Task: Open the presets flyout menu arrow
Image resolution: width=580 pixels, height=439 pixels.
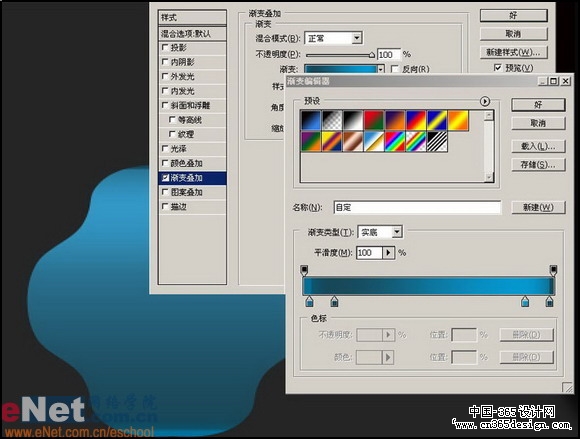Action: tap(485, 101)
